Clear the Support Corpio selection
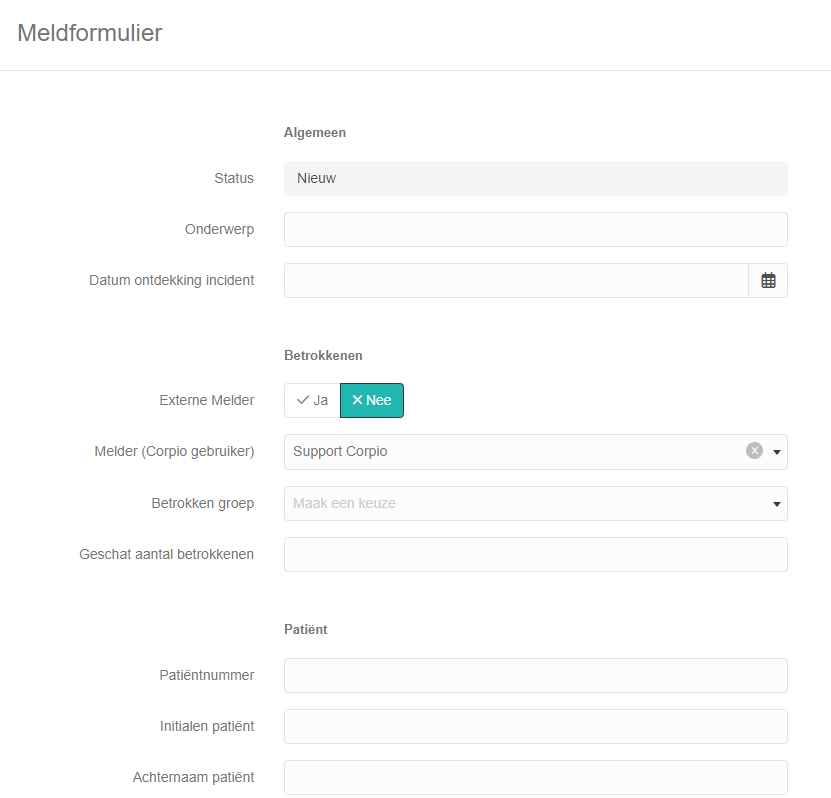This screenshot has width=831, height=798. click(x=754, y=451)
